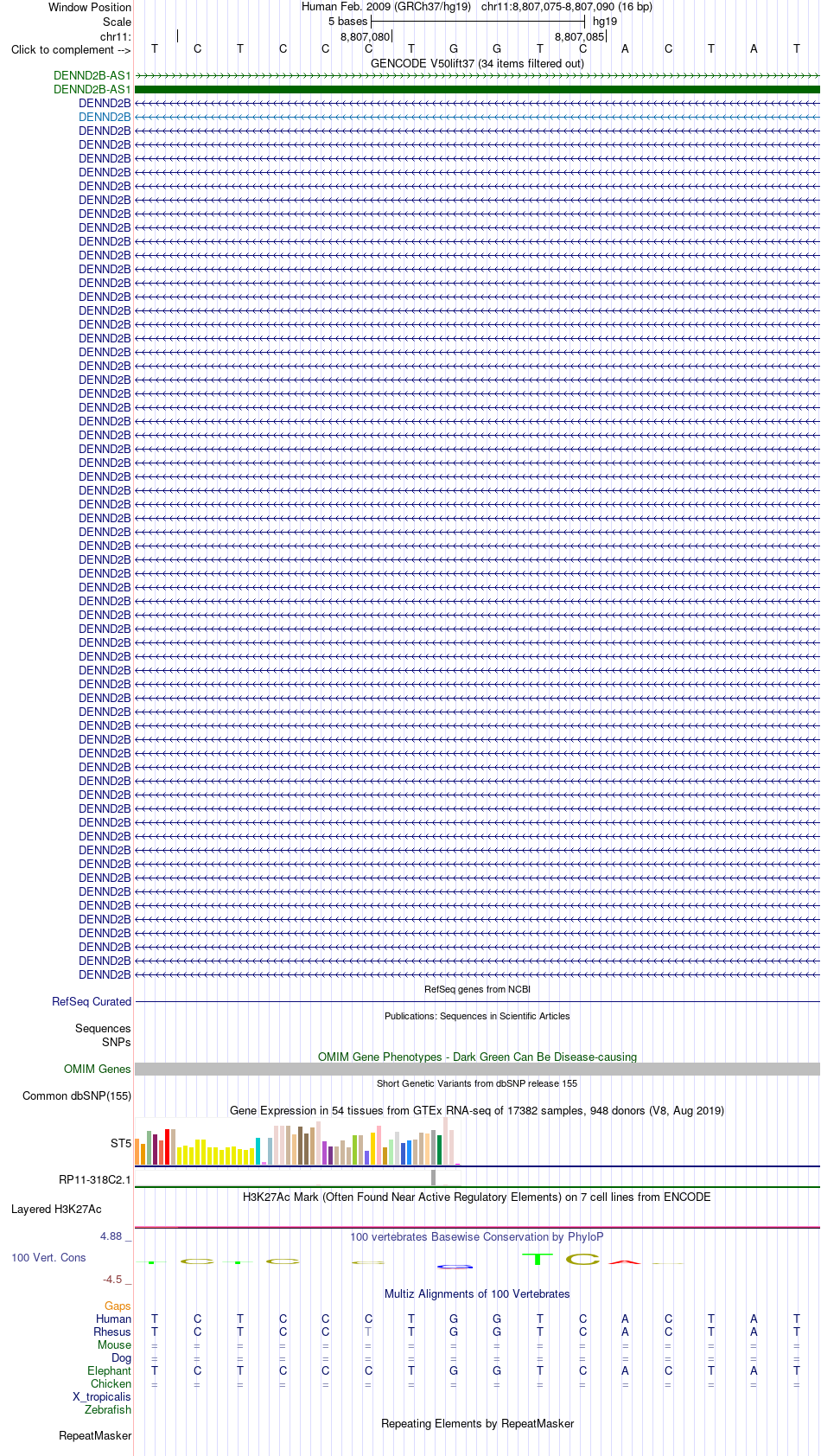821x1456 pixels.
Task: Click the ST5 colored tissue expression bar chart
Action: 297,1141
